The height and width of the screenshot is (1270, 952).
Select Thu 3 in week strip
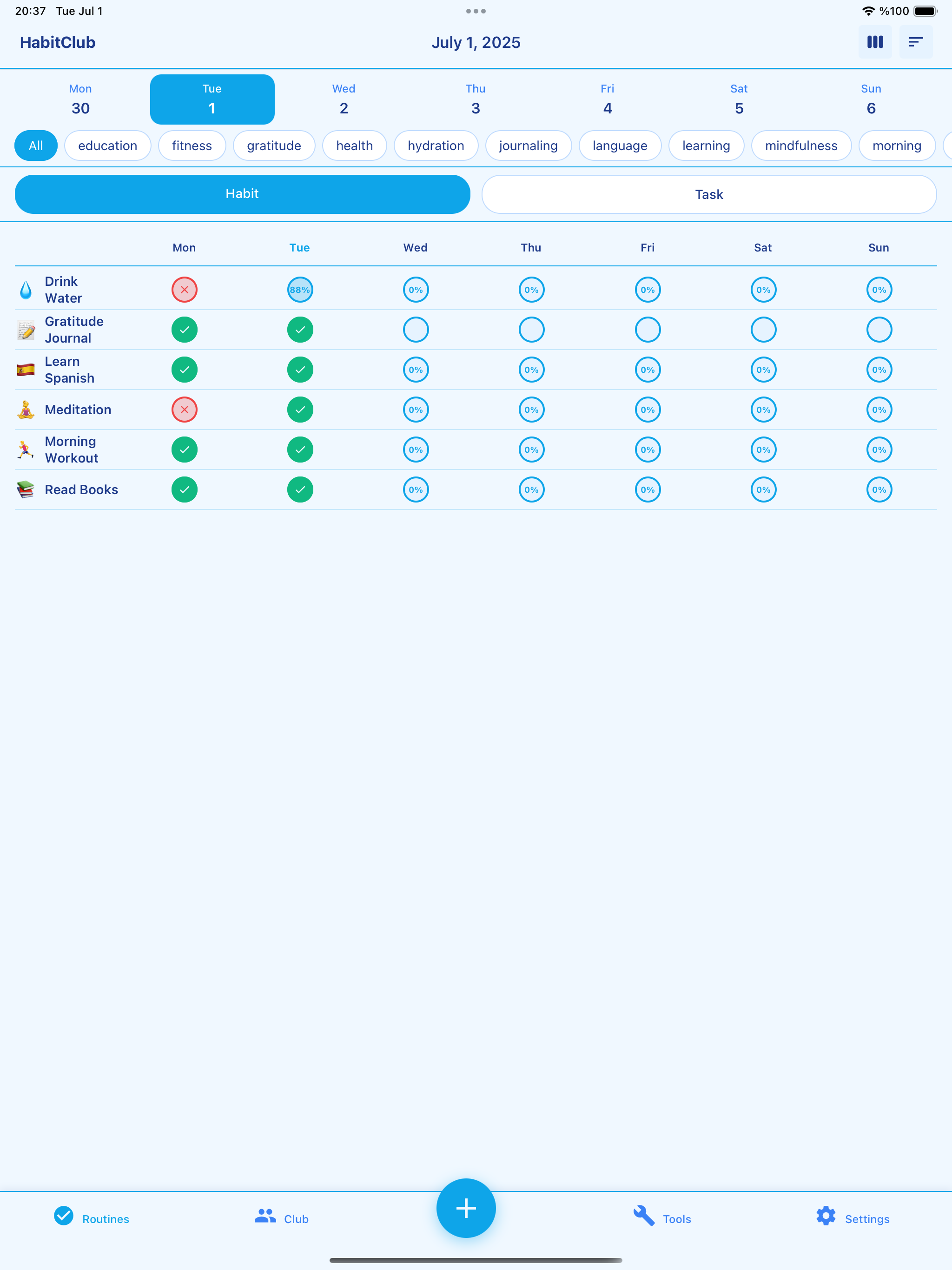[x=476, y=99]
